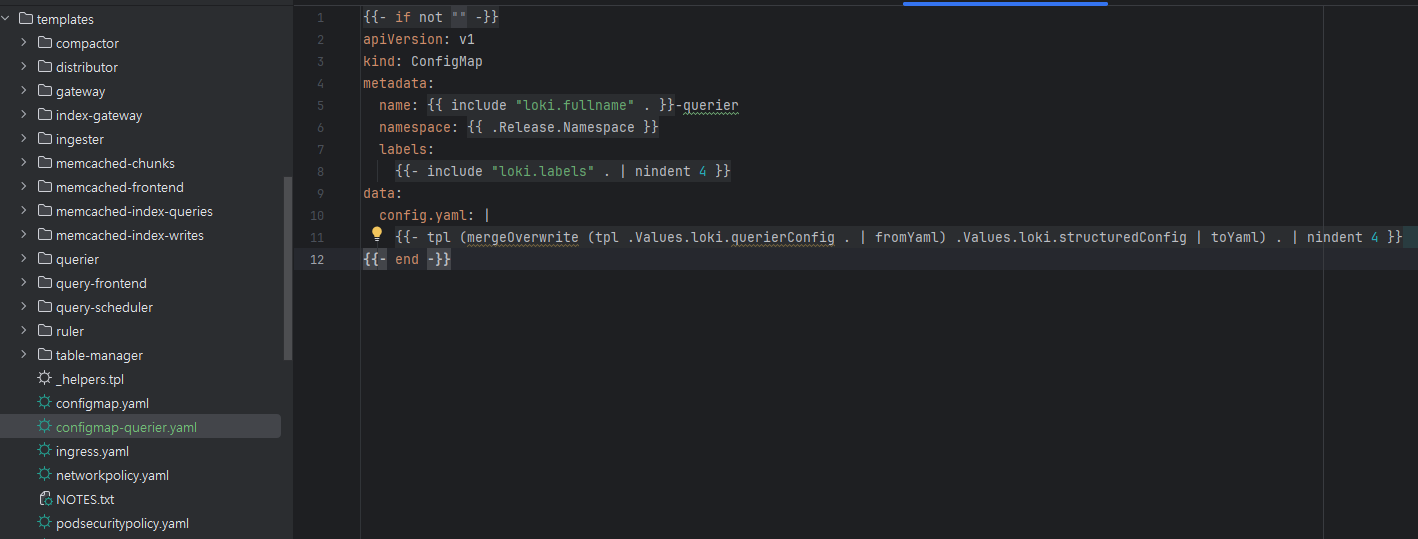
Task: Expand the memcached-chunks folder chevron
Action: point(24,163)
